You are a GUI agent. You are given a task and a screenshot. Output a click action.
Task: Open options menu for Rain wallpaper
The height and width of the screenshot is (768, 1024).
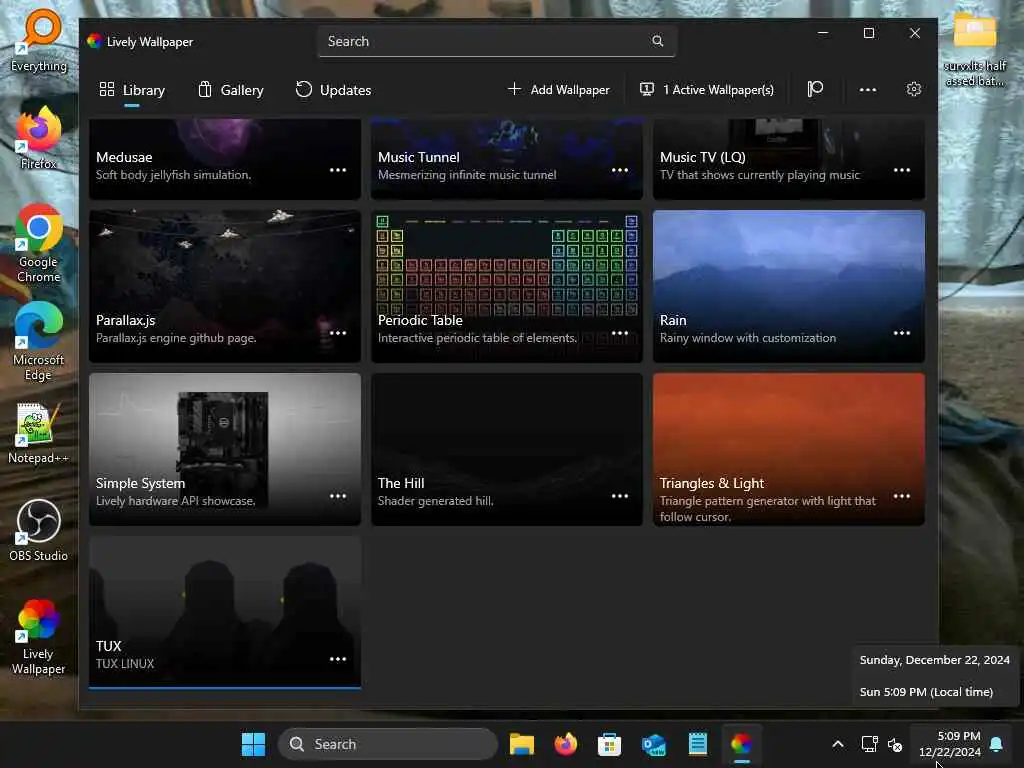point(902,333)
